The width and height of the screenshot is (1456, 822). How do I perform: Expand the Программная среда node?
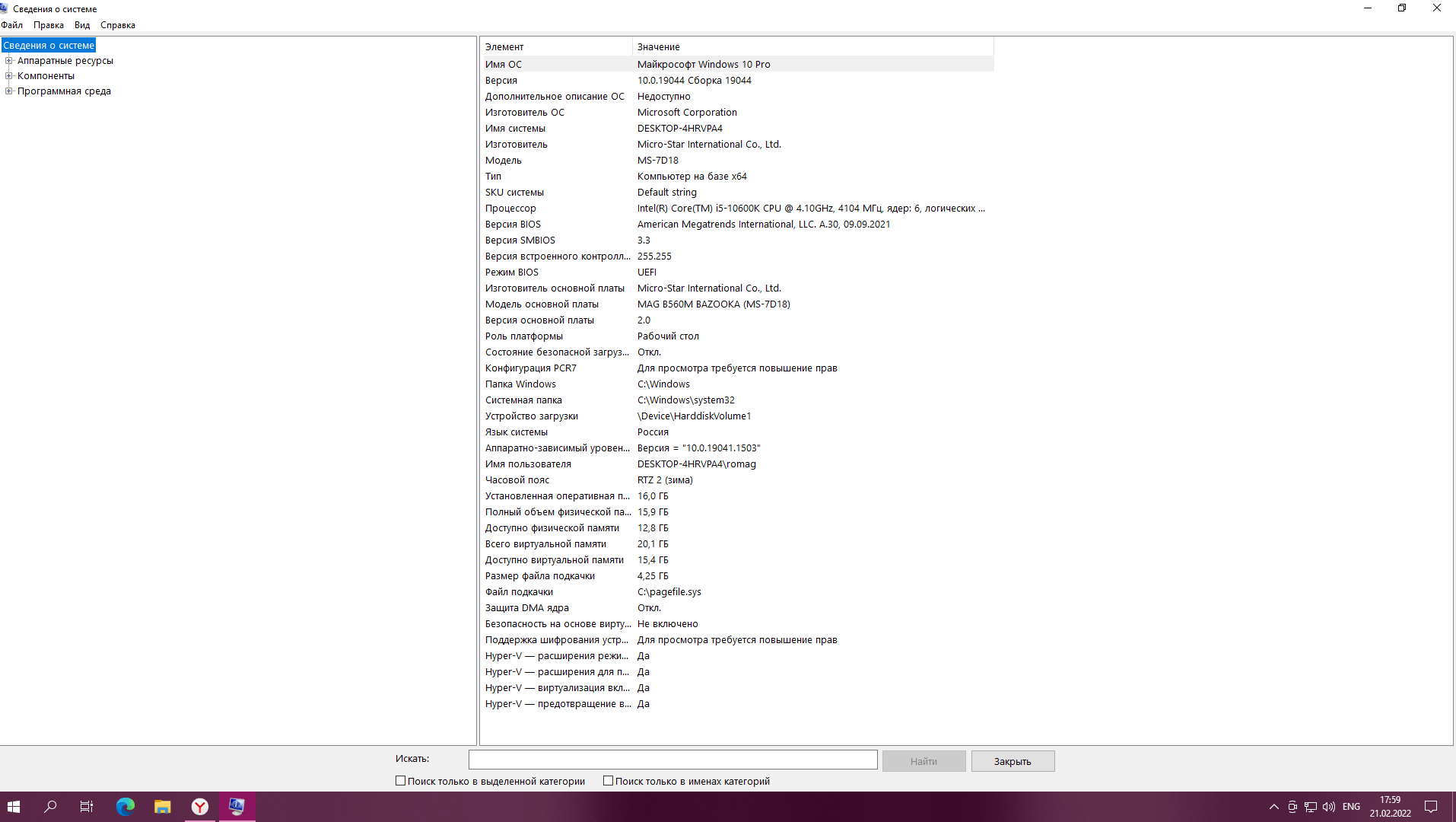pyautogui.click(x=9, y=91)
